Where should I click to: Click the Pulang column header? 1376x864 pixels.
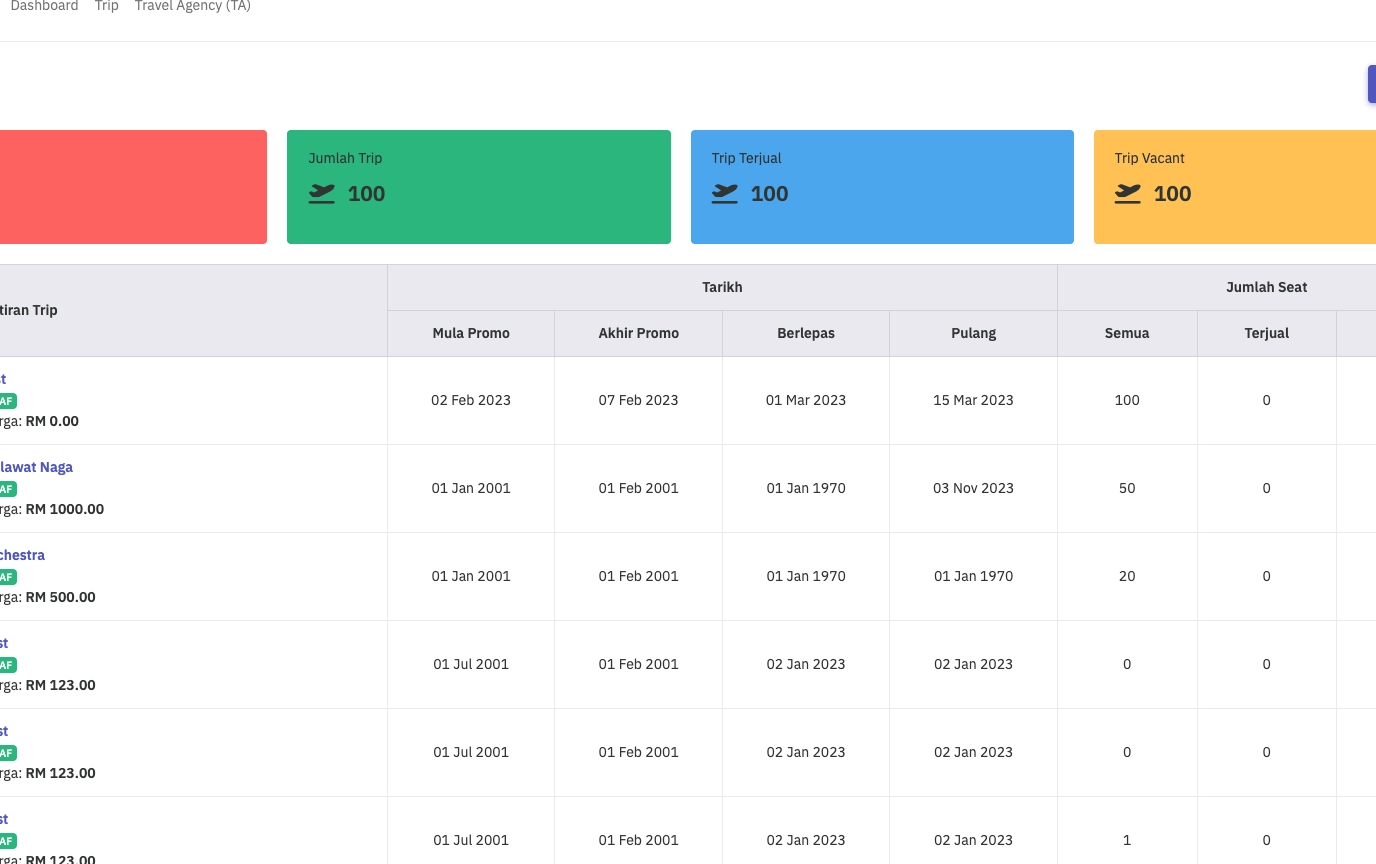973,333
